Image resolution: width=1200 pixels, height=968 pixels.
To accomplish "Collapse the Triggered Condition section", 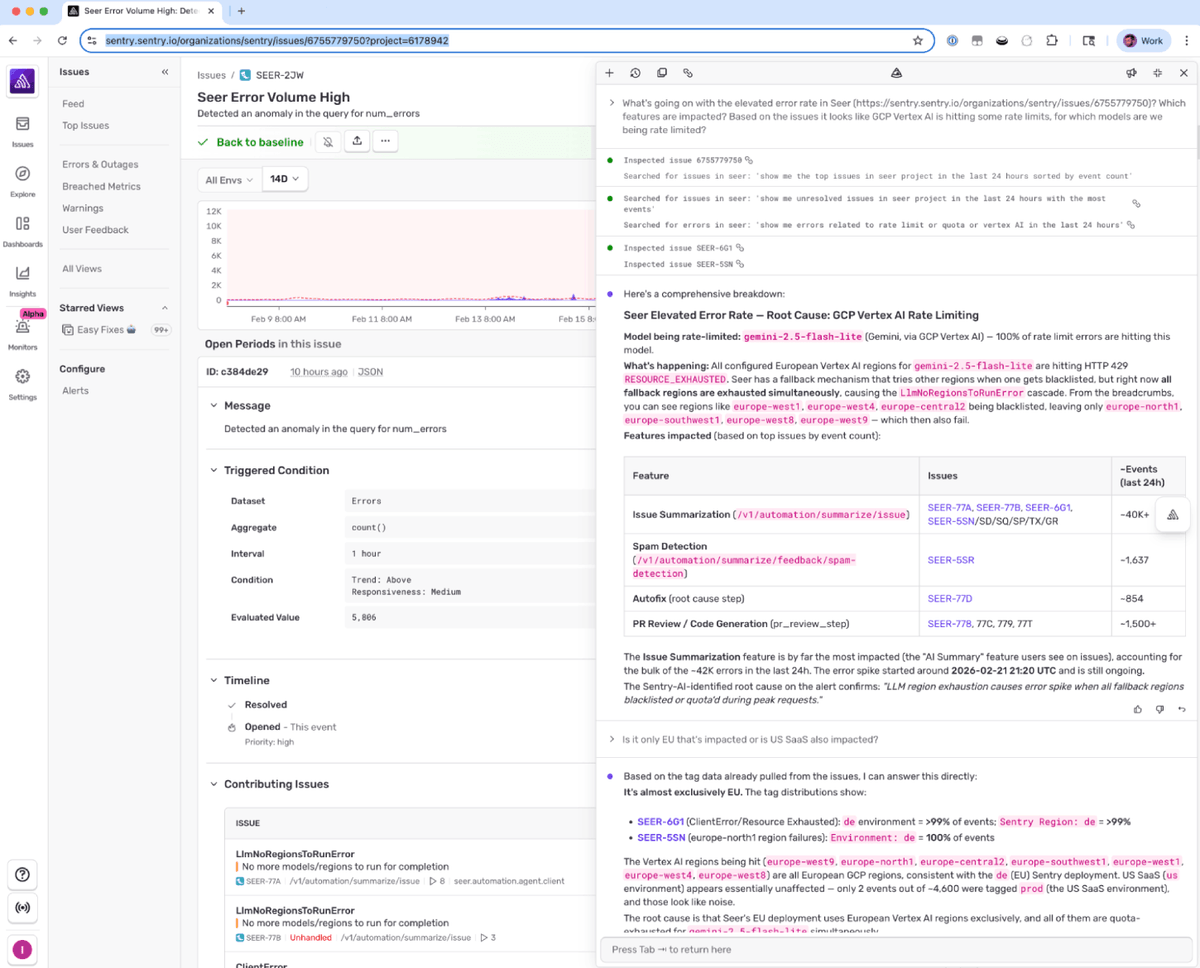I will point(213,470).
